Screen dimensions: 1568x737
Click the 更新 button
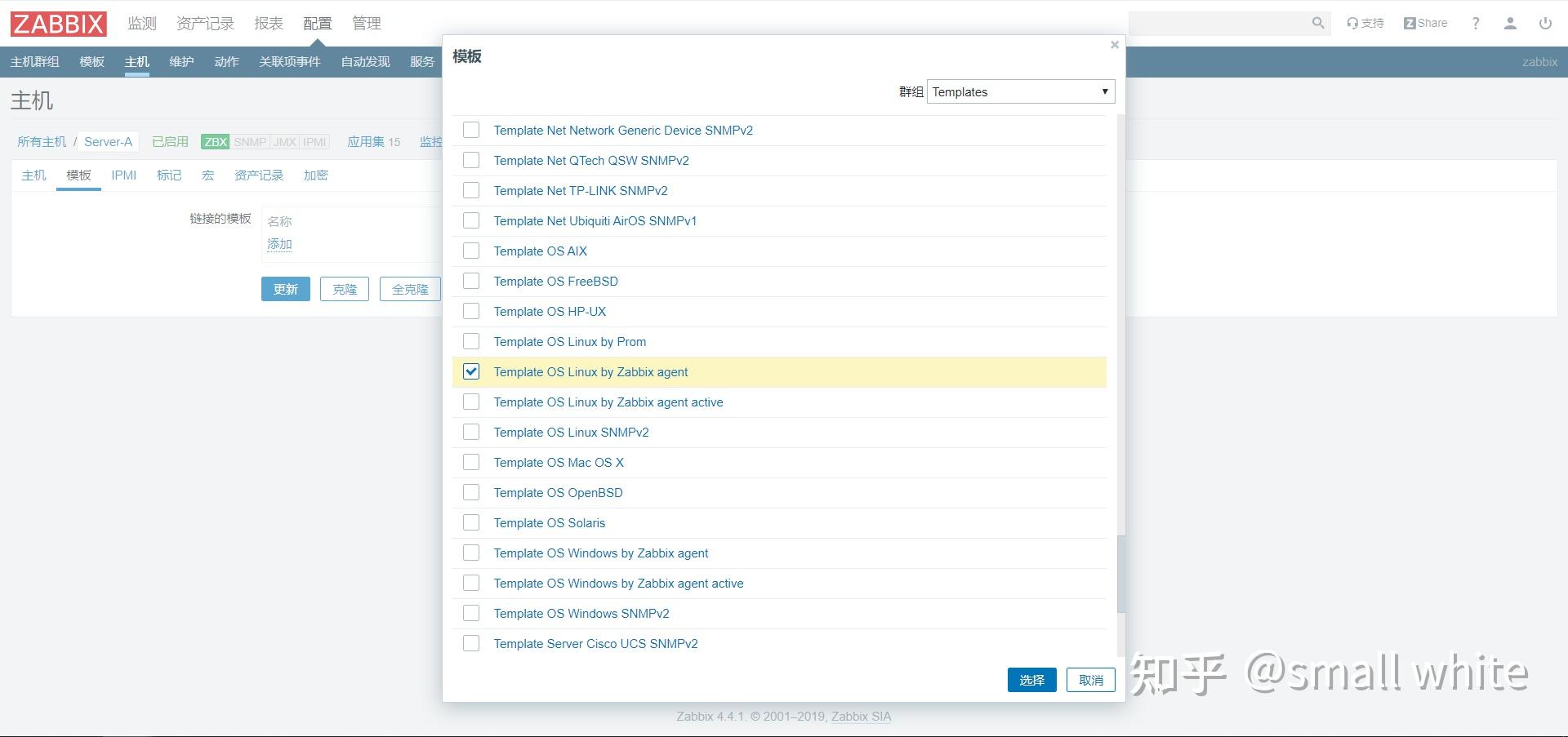pyautogui.click(x=286, y=289)
